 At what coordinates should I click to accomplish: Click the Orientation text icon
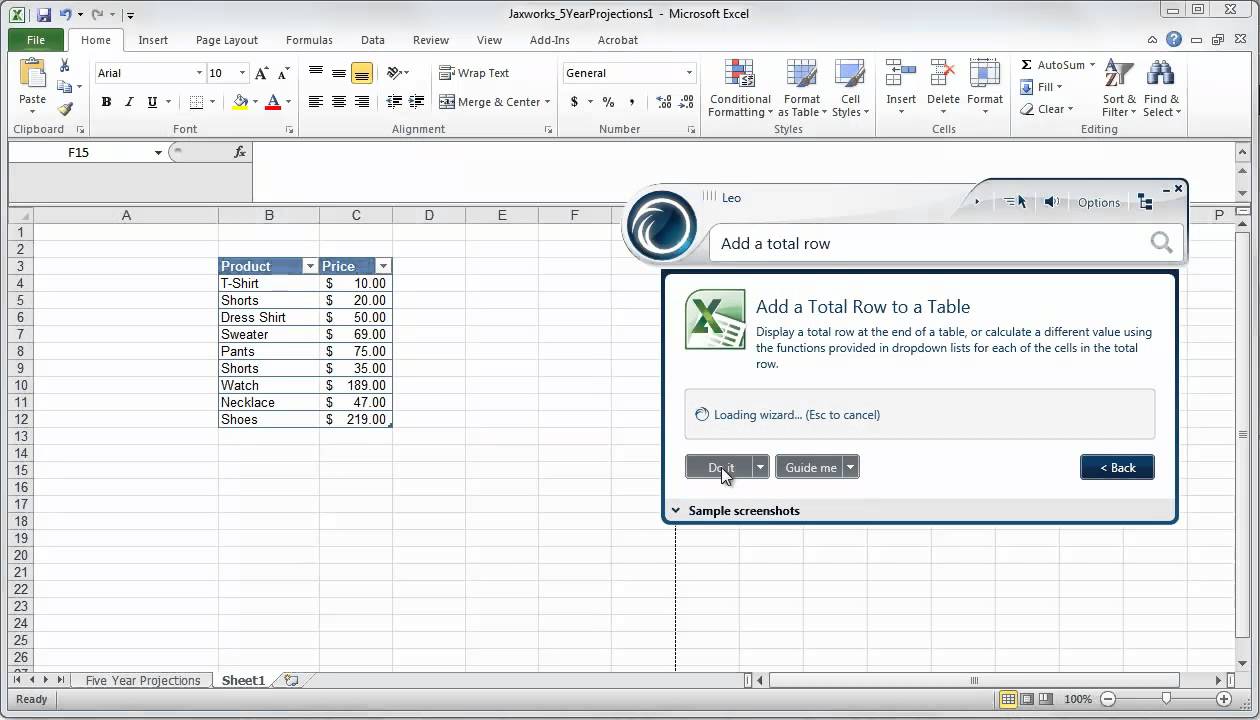[x=395, y=73]
